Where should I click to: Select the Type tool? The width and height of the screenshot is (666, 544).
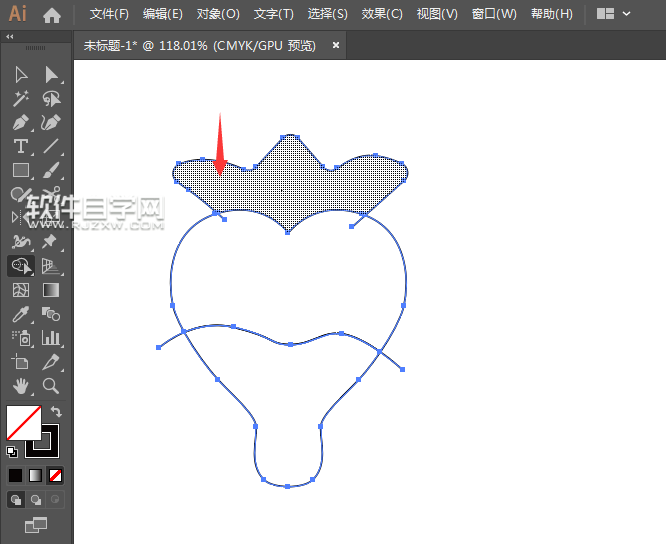21,146
